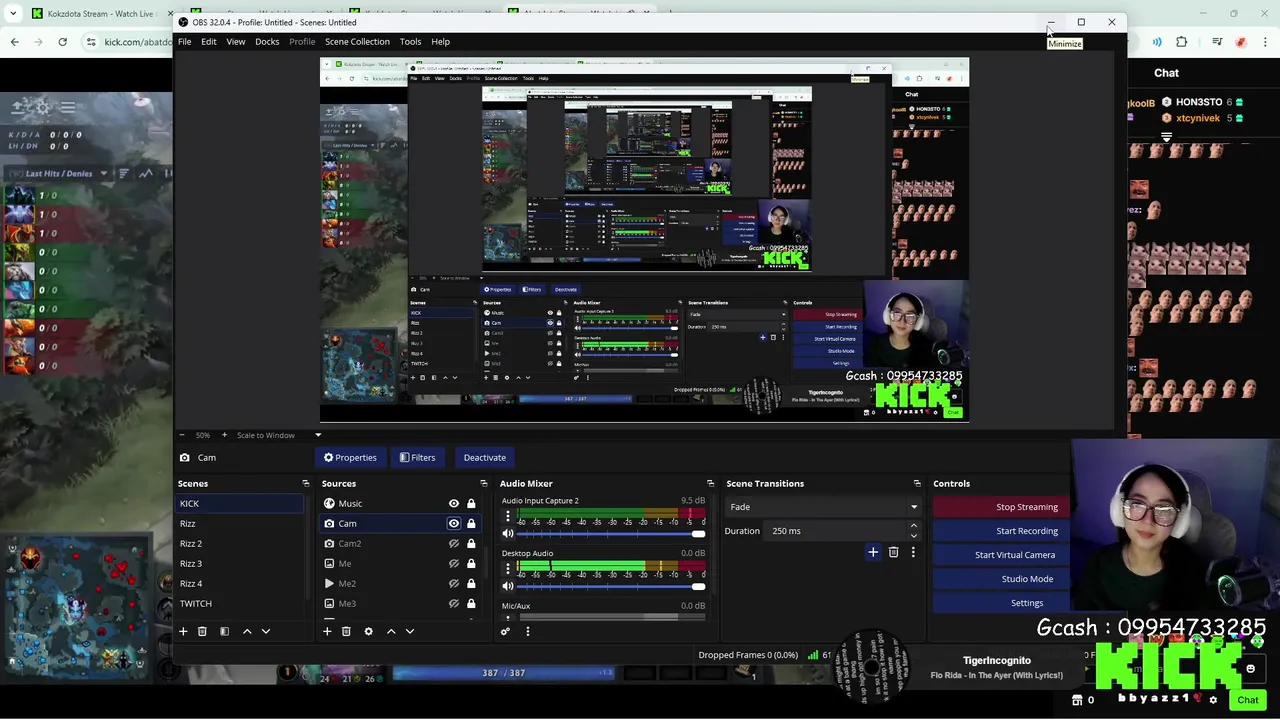This screenshot has height=720, width=1280.
Task: Increase Duration with stepper up arrow
Action: pyautogui.click(x=914, y=527)
